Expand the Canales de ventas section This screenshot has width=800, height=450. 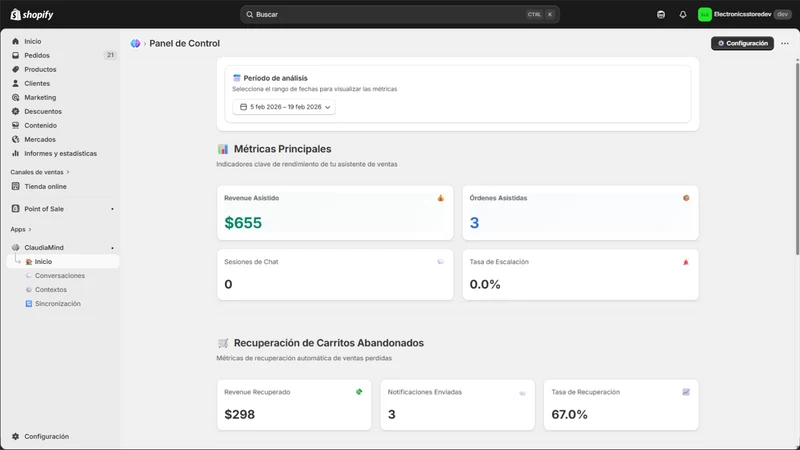[40, 172]
